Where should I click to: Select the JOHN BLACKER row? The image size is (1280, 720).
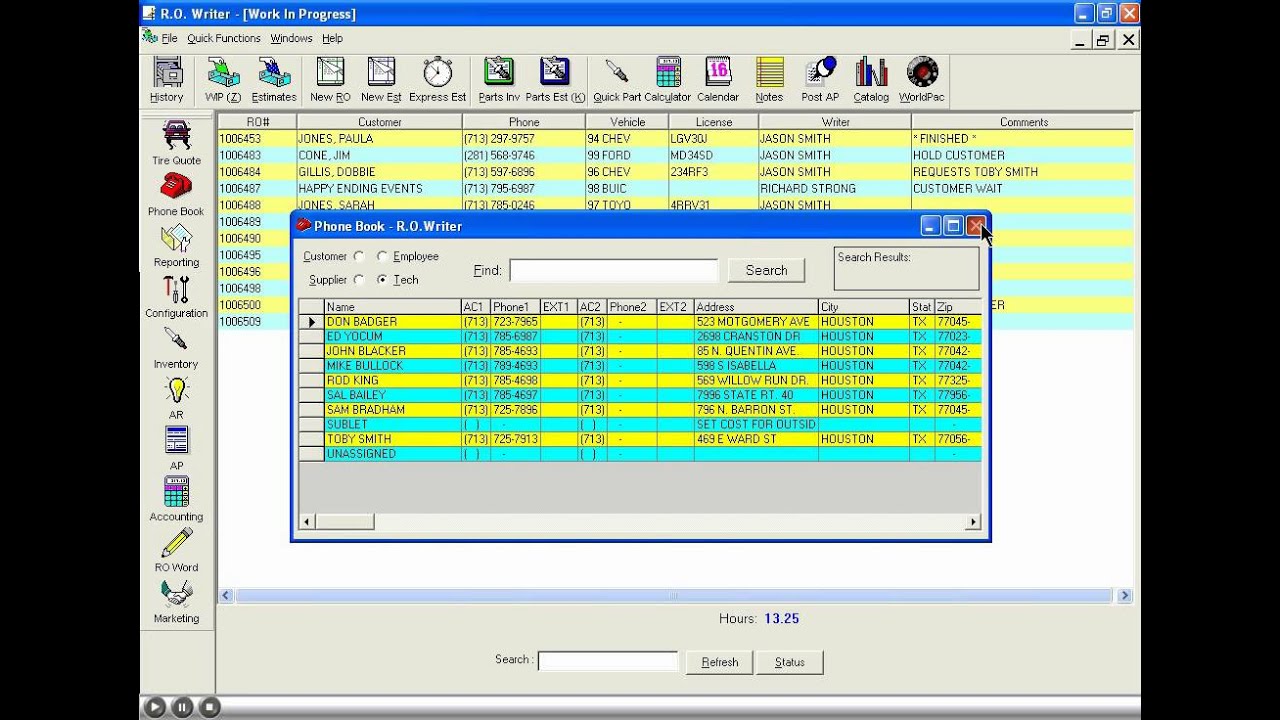tap(639, 351)
